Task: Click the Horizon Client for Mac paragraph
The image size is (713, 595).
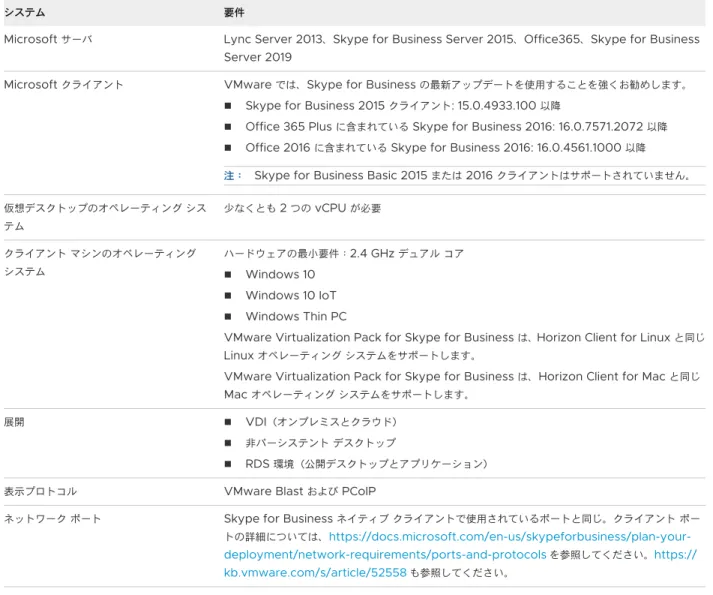Action: [462, 385]
